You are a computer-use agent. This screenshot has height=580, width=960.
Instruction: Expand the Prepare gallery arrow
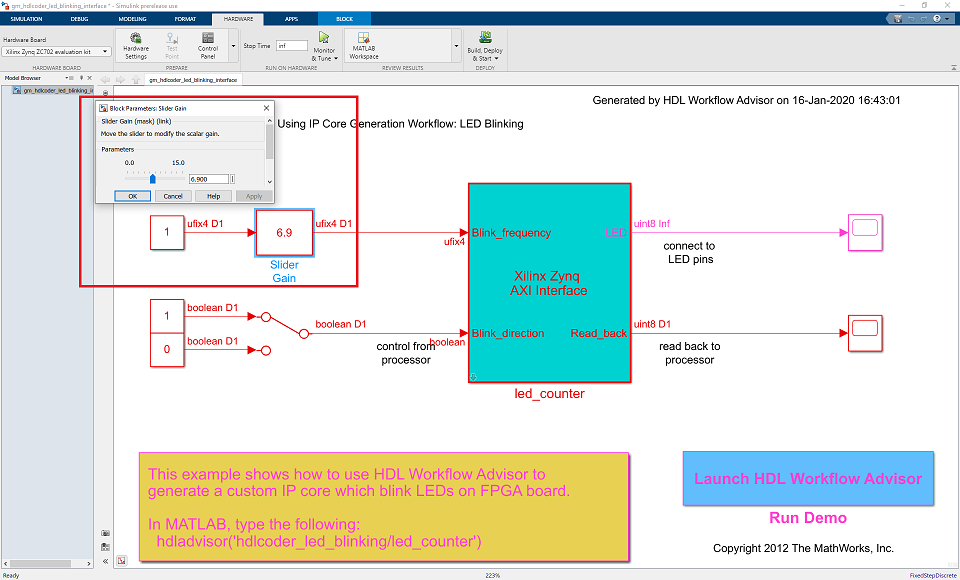pos(233,47)
